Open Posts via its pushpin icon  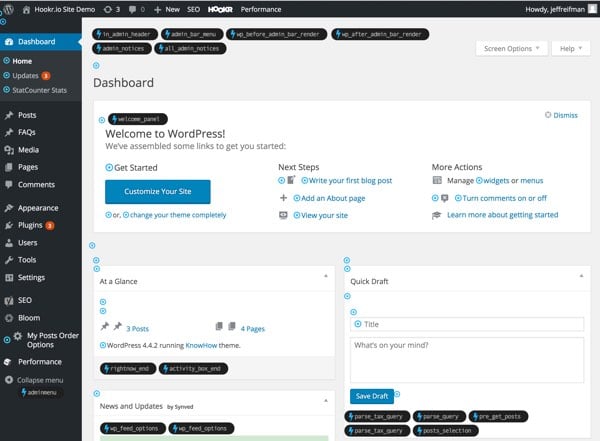click(9, 115)
